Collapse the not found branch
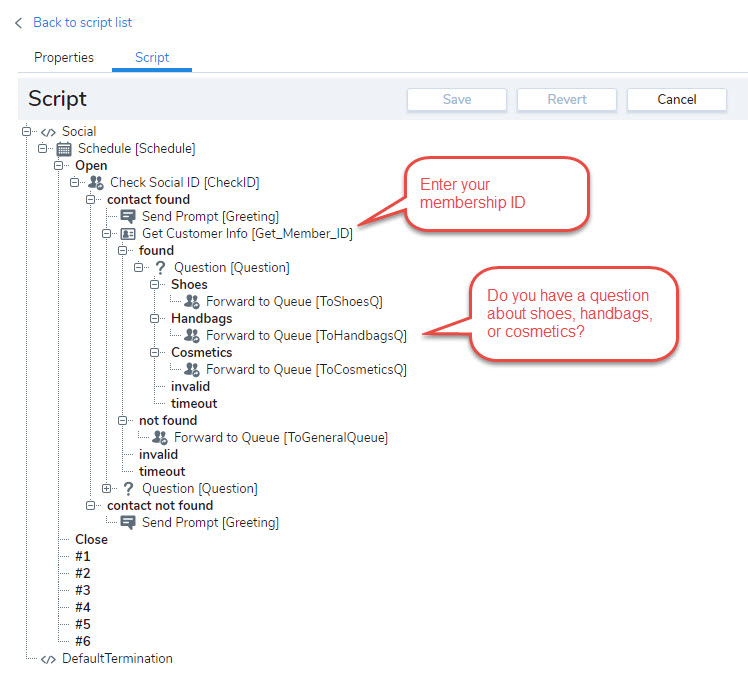This screenshot has width=748, height=699. (x=123, y=420)
